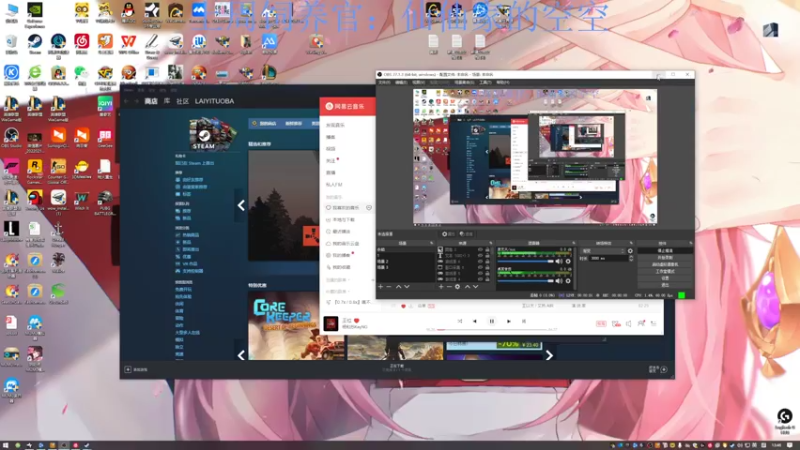This screenshot has width=800, height=450.
Task: Hide the image source in OBS
Action: point(480,249)
